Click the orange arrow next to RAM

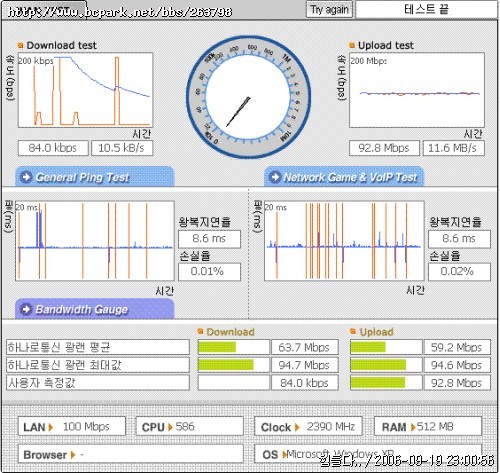pos(413,427)
